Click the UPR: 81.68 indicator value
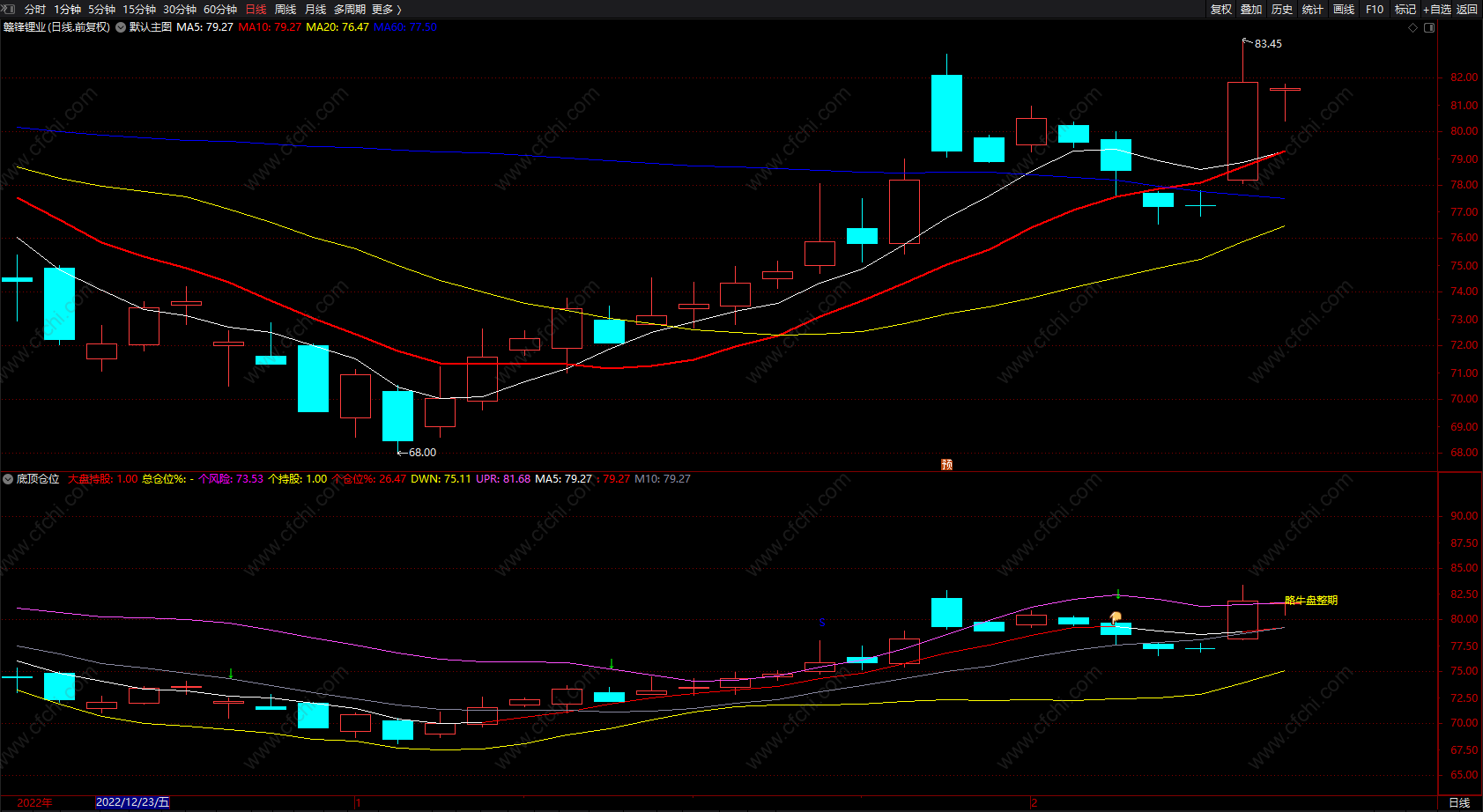 click(503, 479)
